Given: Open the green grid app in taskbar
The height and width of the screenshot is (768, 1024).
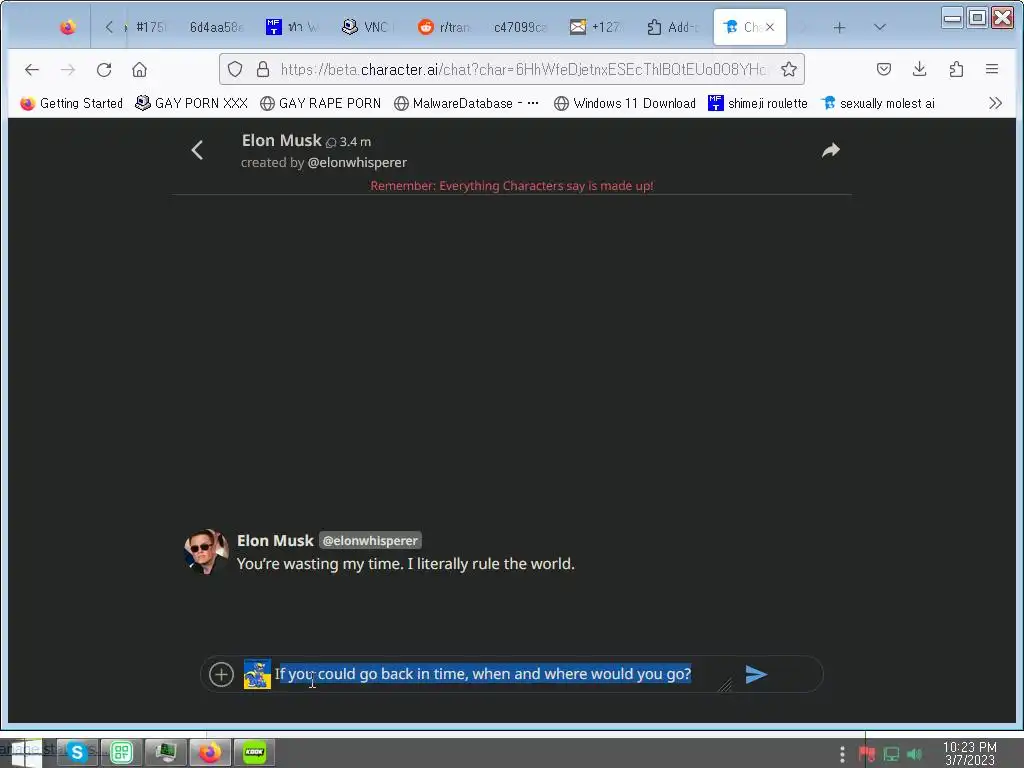Looking at the screenshot, I should (x=121, y=752).
